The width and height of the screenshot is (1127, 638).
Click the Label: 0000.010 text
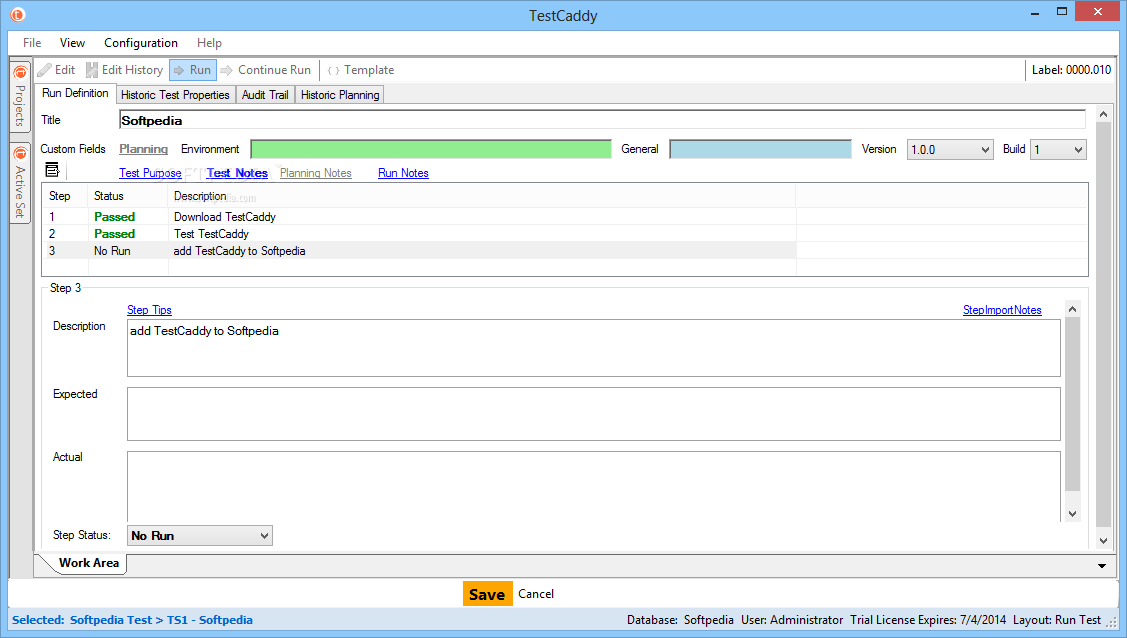click(1071, 70)
